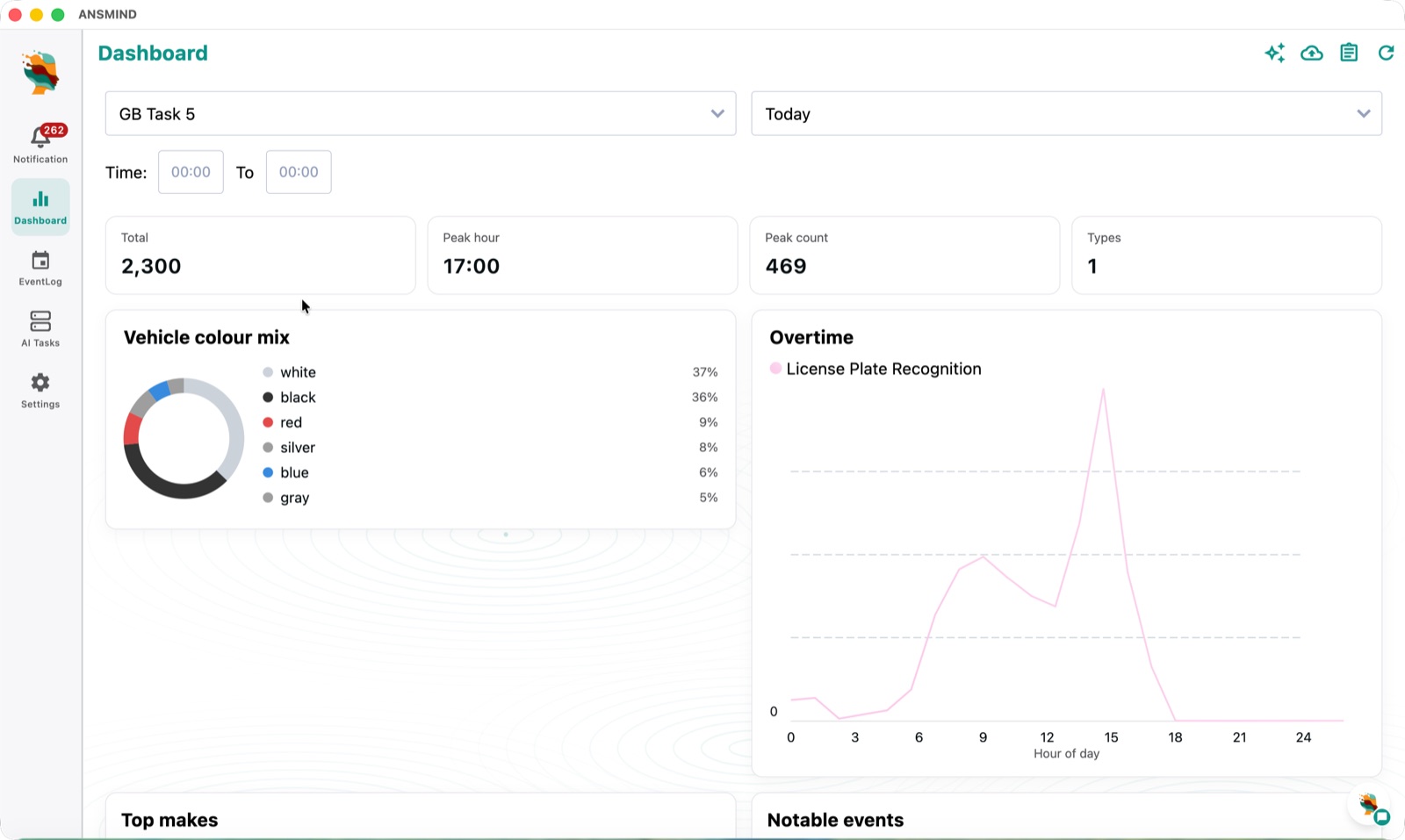
Task: Open the chat assistant floating icon
Action: pos(1371,807)
